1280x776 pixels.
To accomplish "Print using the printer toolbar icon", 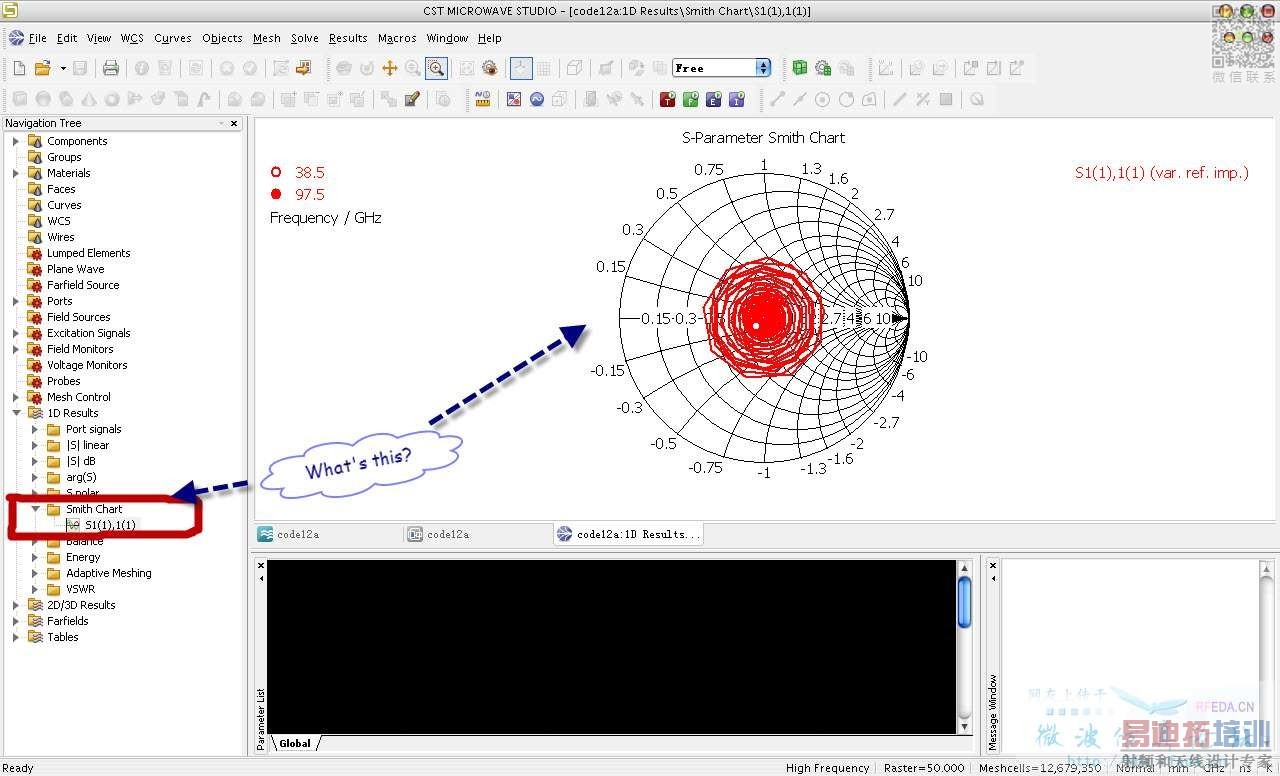I will [x=111, y=68].
